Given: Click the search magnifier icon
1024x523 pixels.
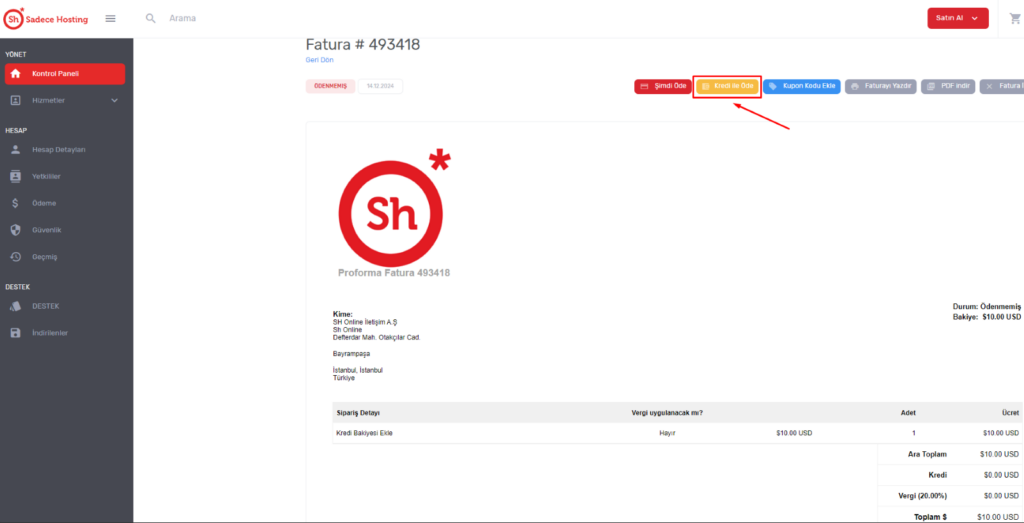Looking at the screenshot, I should [x=151, y=18].
